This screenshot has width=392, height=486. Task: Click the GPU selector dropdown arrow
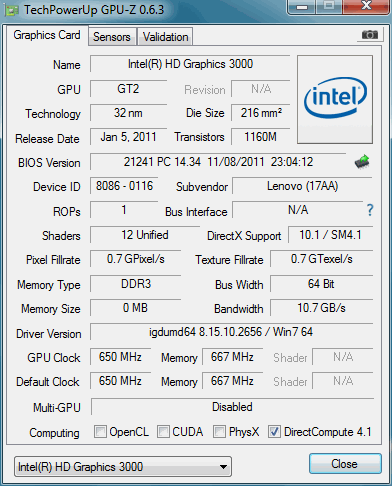click(x=223, y=467)
